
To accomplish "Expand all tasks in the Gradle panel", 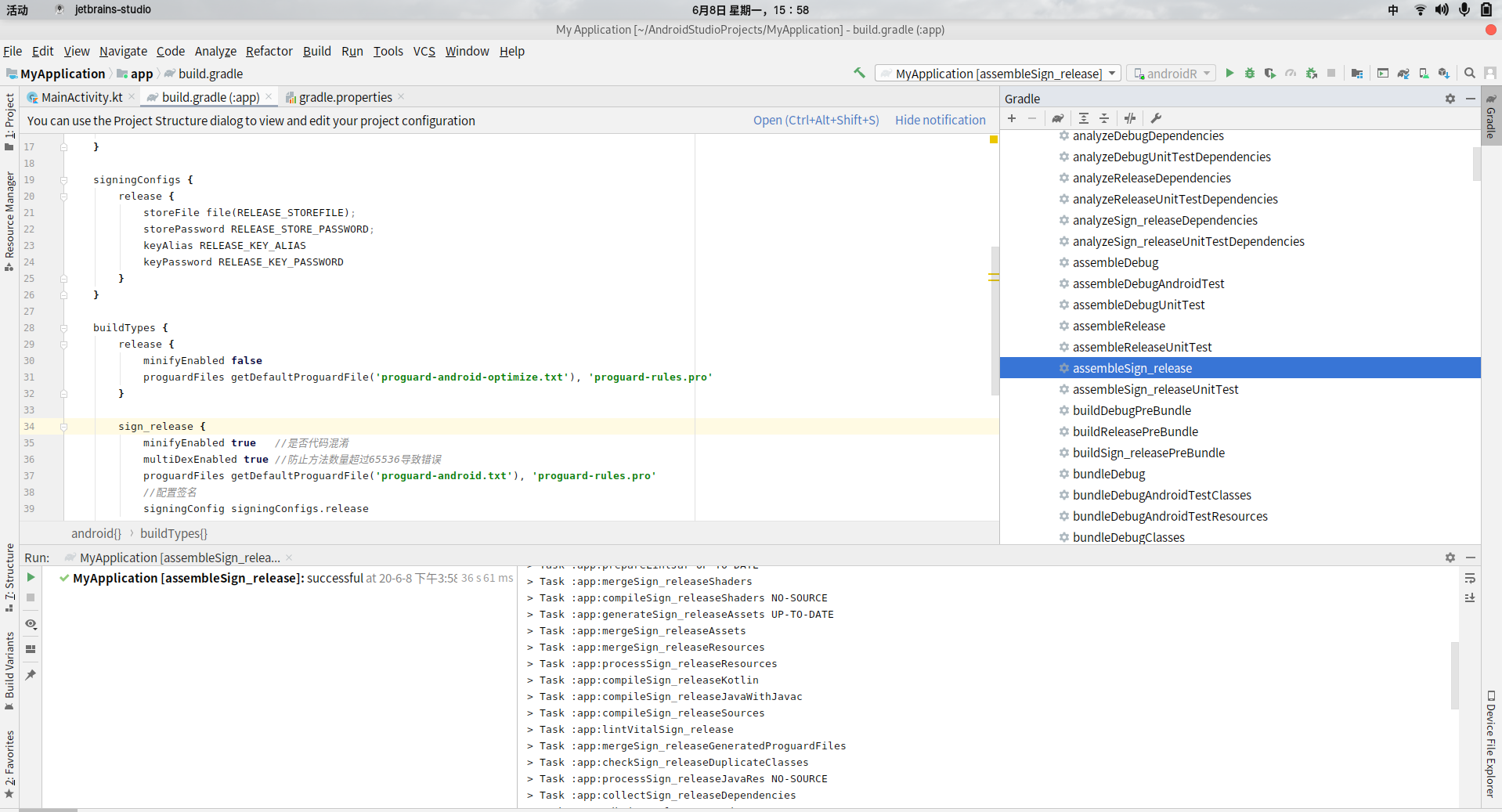I will (1084, 118).
